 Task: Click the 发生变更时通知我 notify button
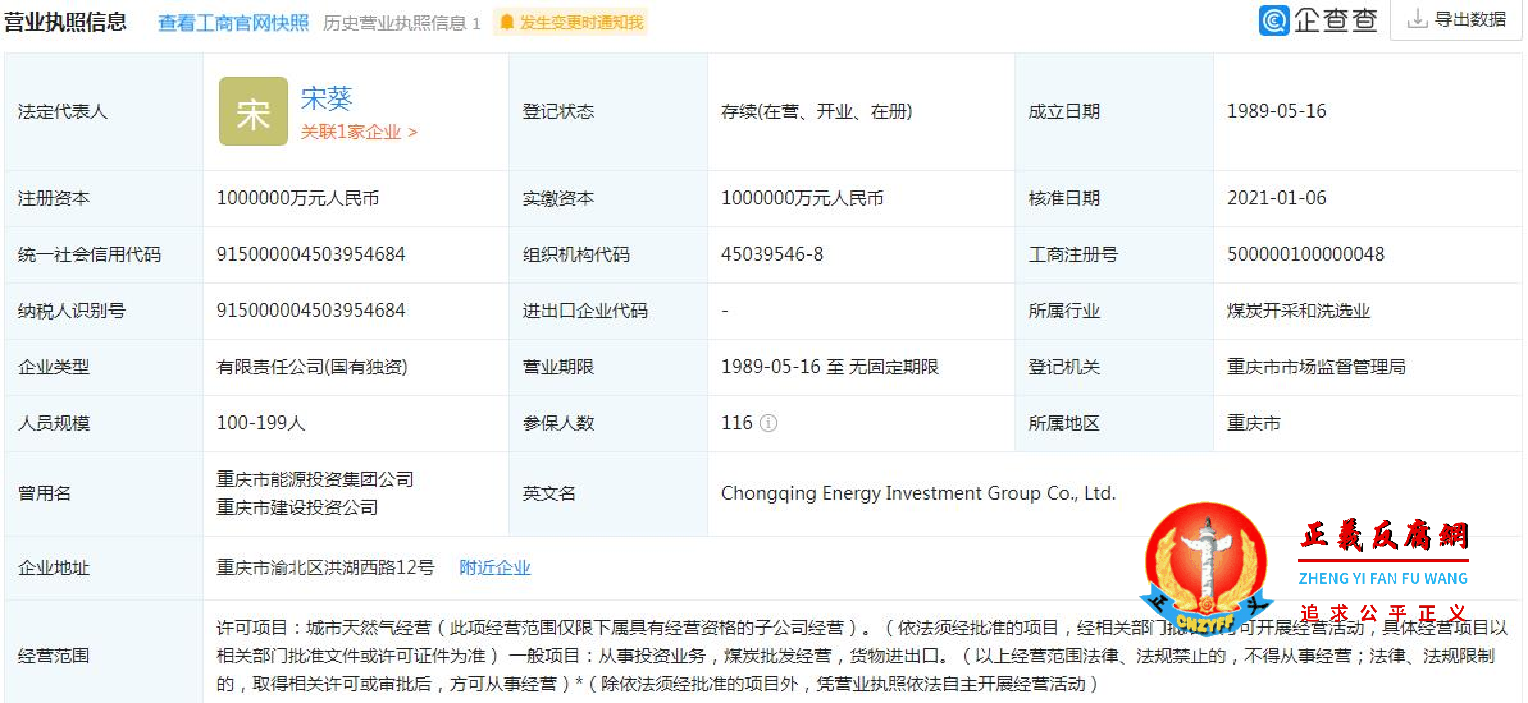point(570,19)
